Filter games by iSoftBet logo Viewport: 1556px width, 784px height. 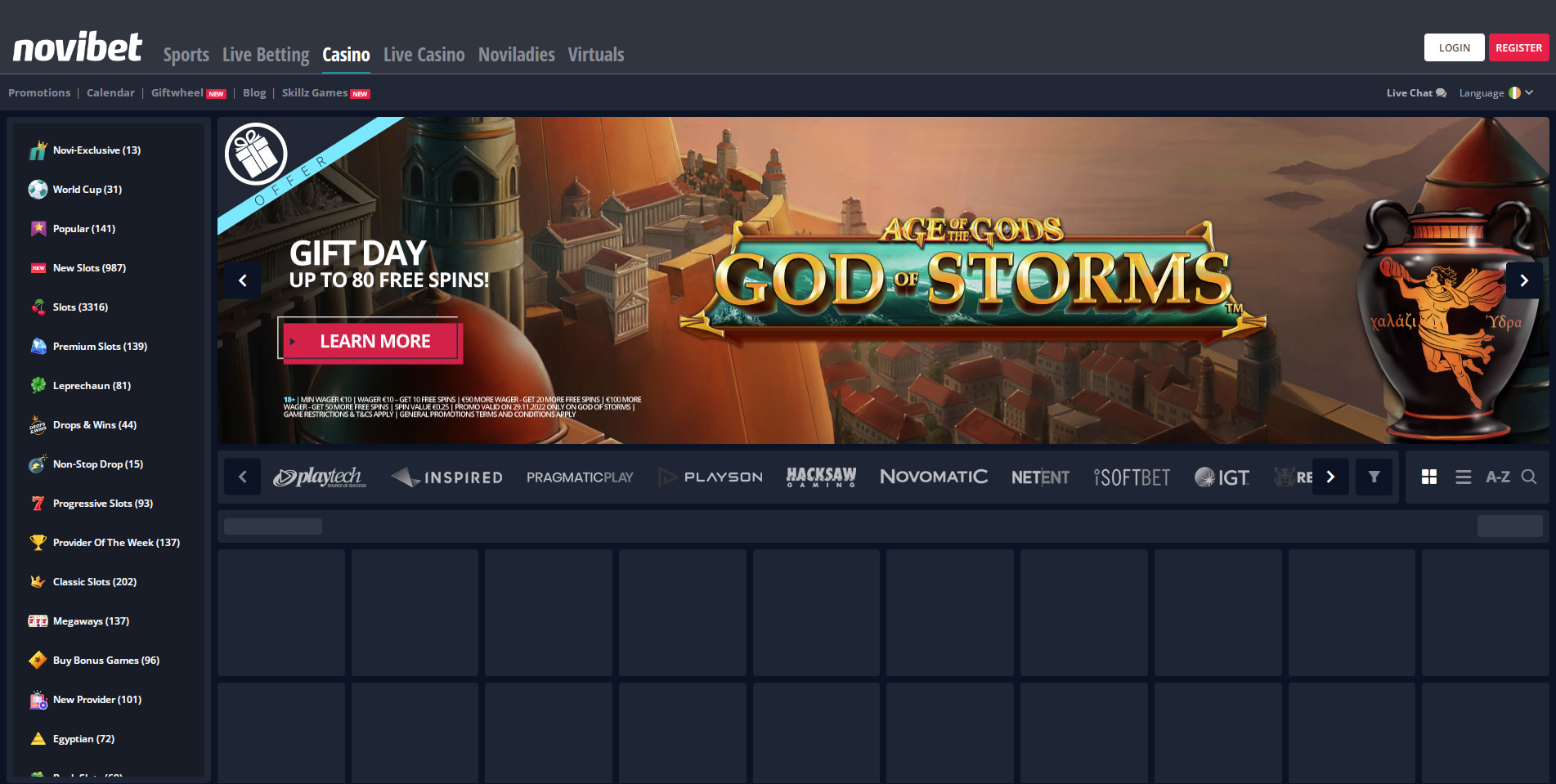pos(1132,477)
